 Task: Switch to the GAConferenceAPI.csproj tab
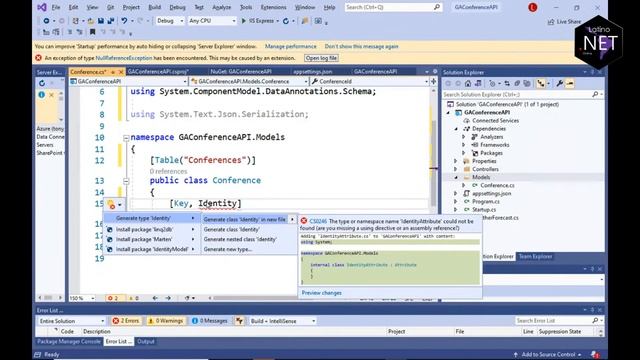point(158,71)
